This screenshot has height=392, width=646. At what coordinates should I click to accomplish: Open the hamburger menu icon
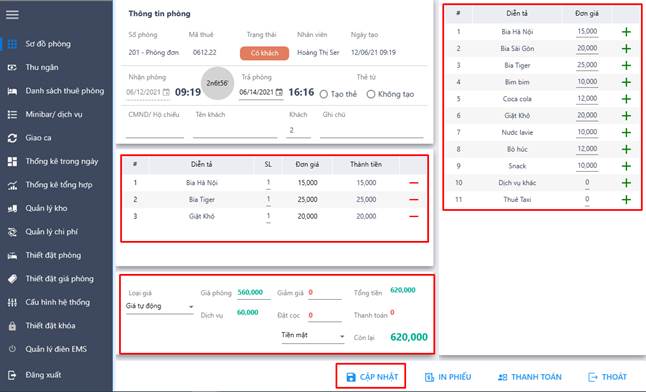coord(12,15)
